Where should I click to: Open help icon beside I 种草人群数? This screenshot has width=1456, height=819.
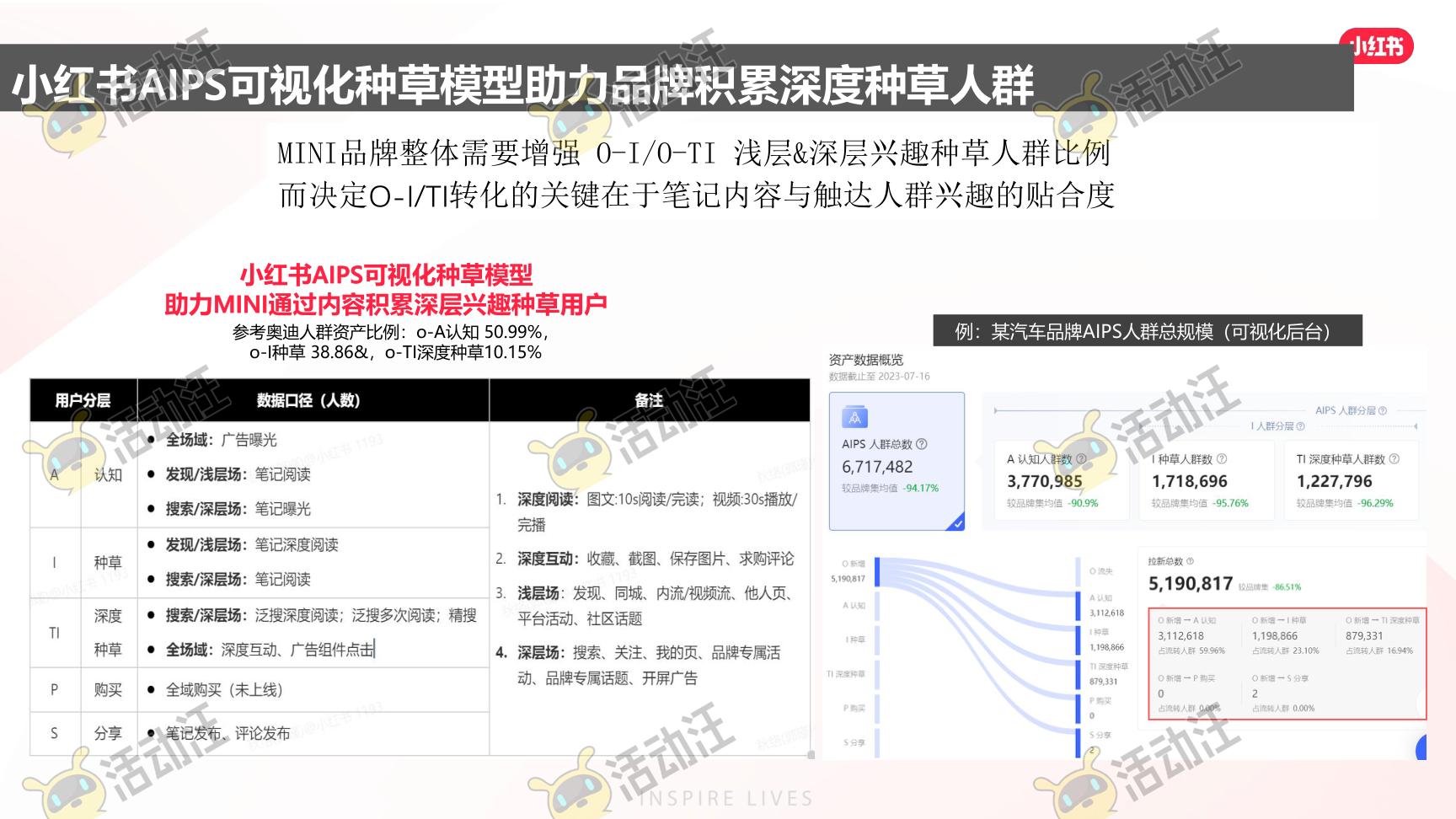tap(1222, 459)
